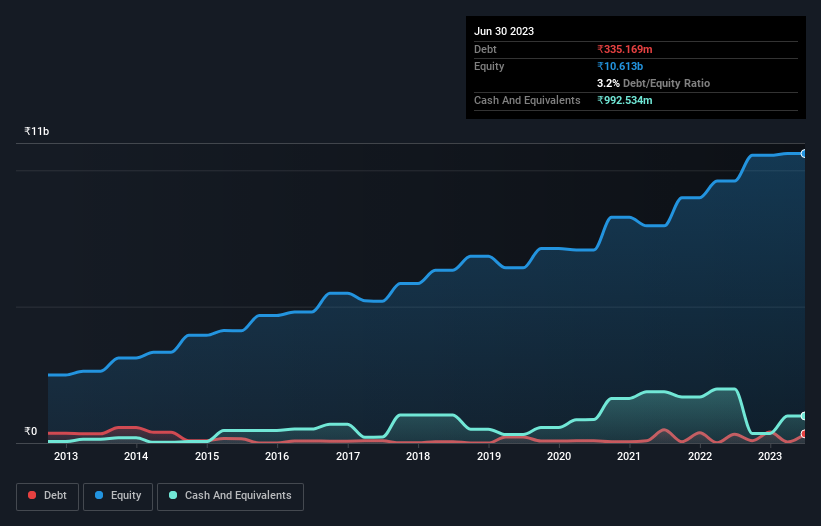Select the 2023 x-axis label
The height and width of the screenshot is (526, 821).
pos(770,456)
